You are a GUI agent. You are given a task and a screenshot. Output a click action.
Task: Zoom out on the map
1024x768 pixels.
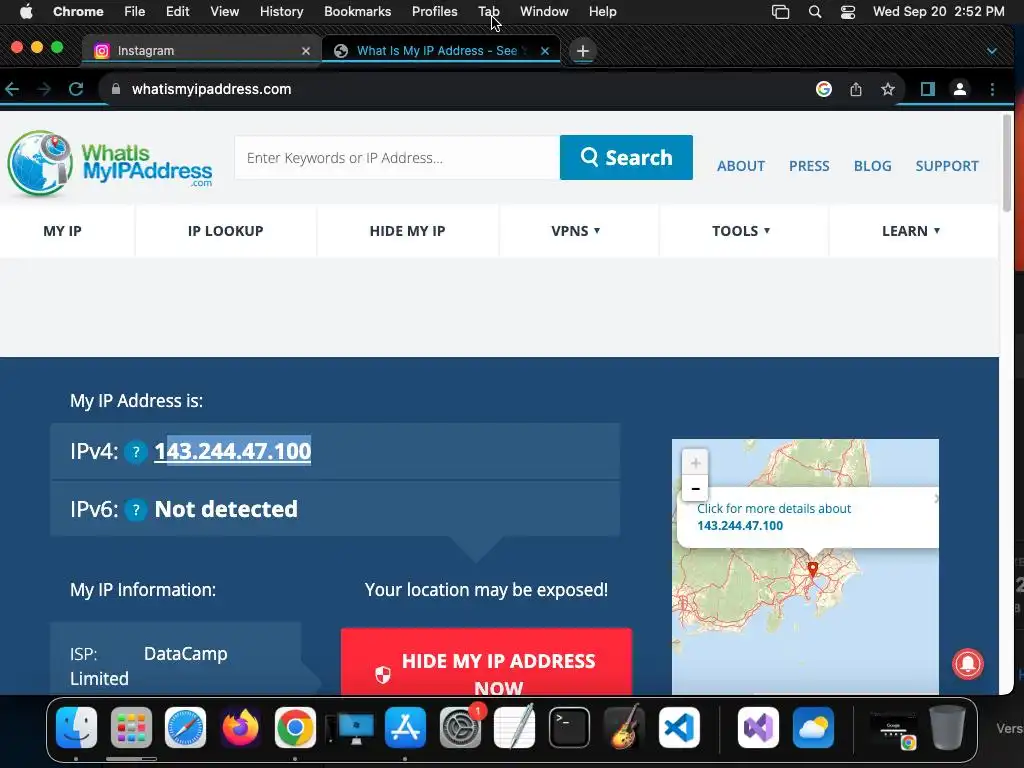[695, 488]
